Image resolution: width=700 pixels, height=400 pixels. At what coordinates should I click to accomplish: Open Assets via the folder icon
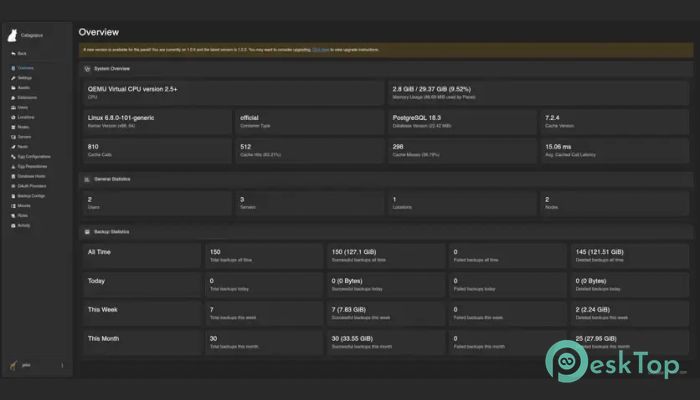click(x=13, y=88)
